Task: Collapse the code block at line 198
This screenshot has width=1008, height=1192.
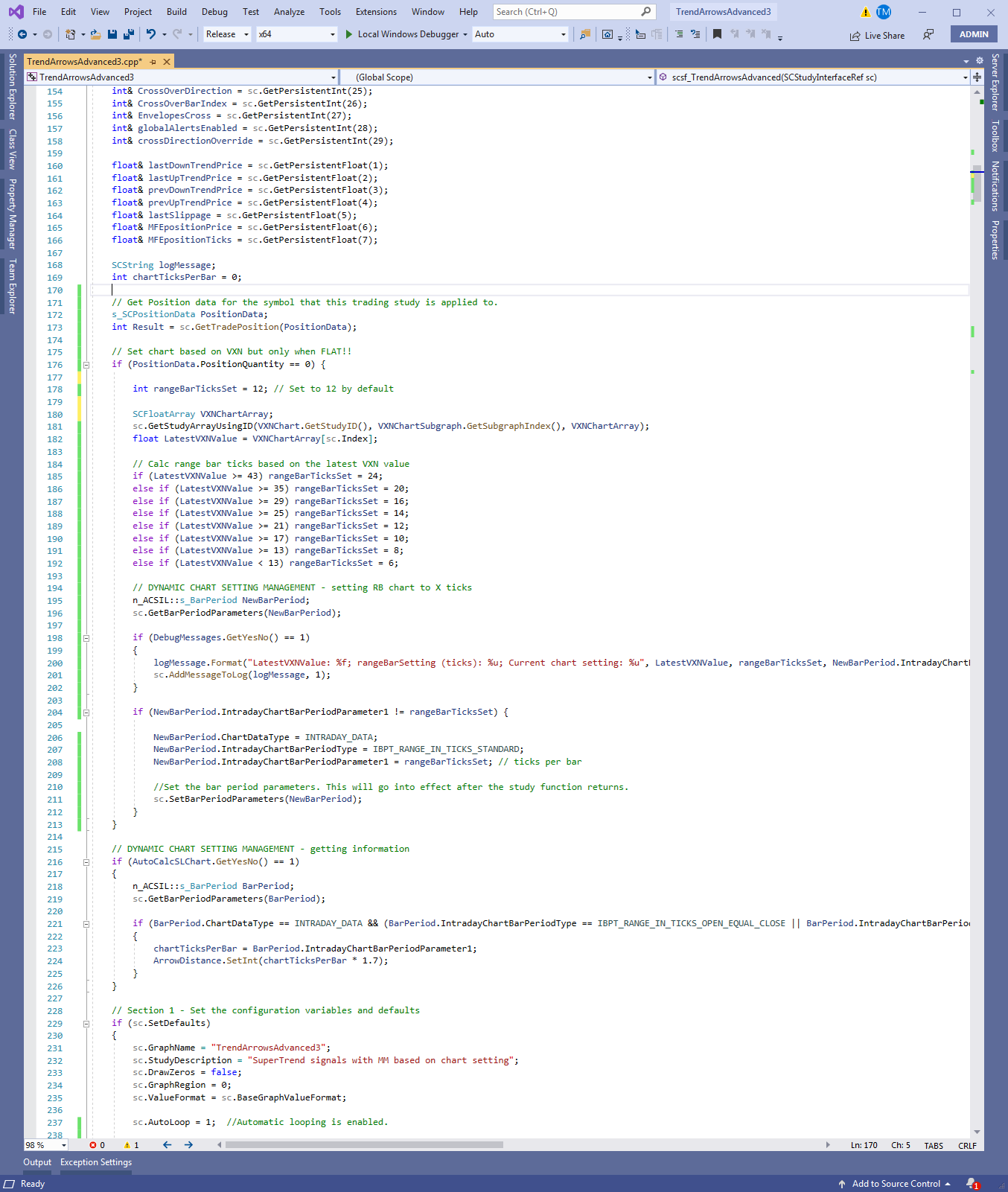Action: [86, 638]
